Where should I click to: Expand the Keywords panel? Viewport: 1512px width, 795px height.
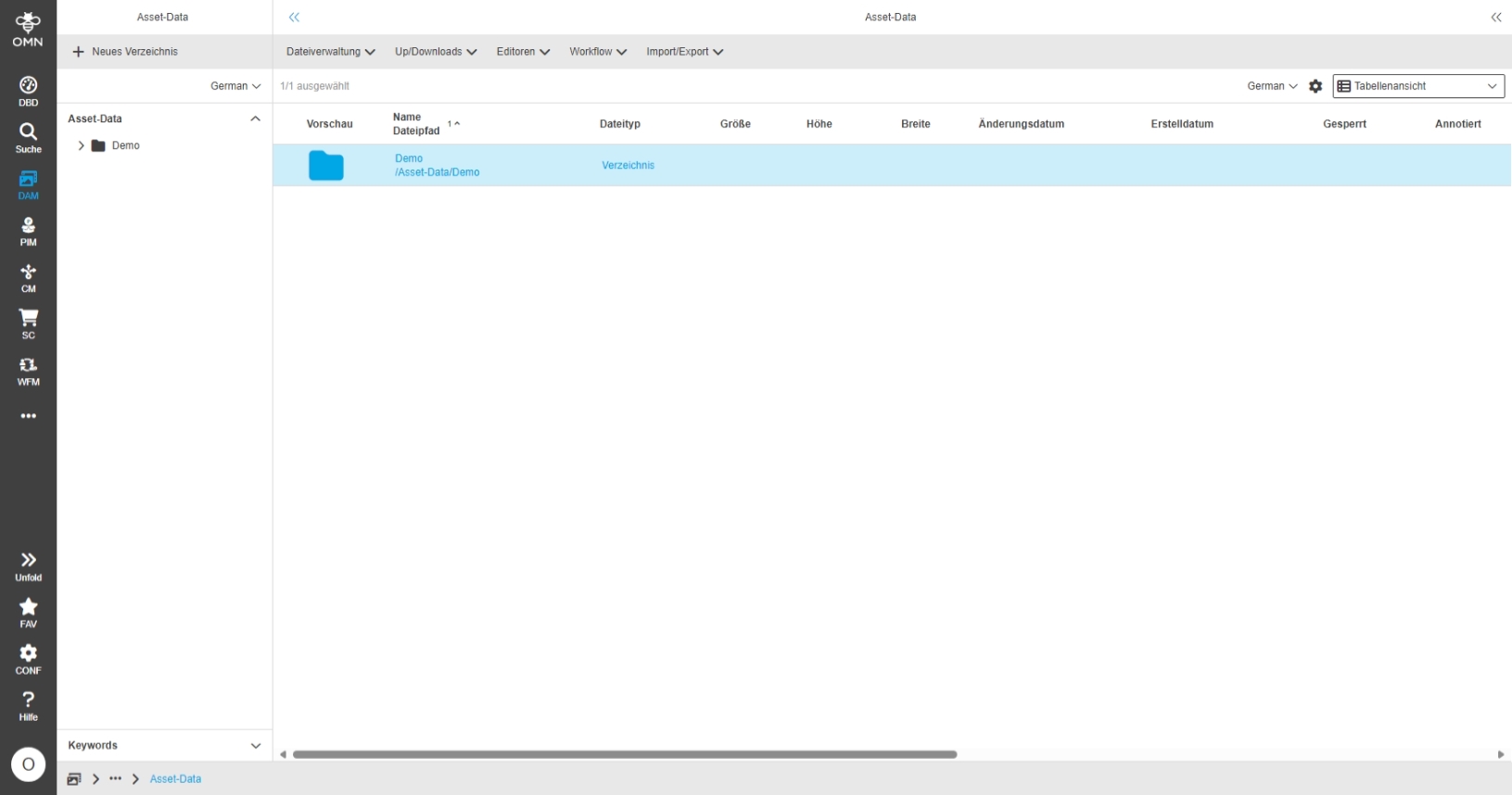click(255, 746)
